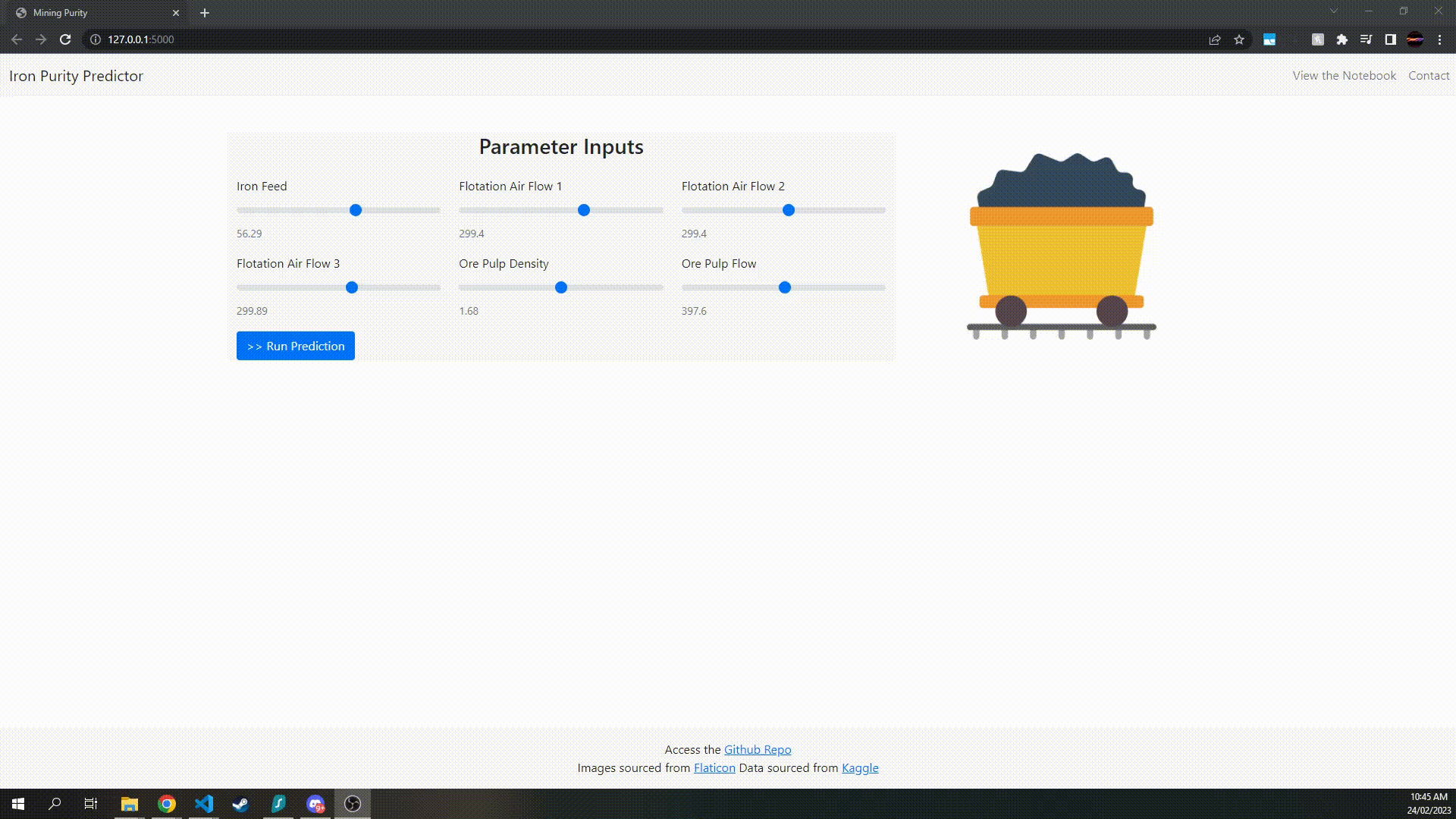Bookmark this page with the star icon

coord(1239,39)
